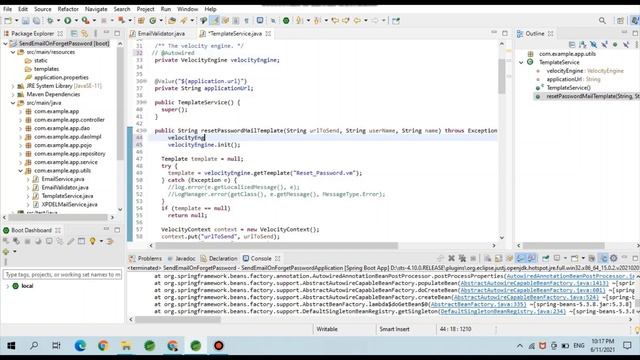640x360 pixels.
Task: Click the green Boot Dashboard toolbar icon
Action: click(x=286, y=20)
